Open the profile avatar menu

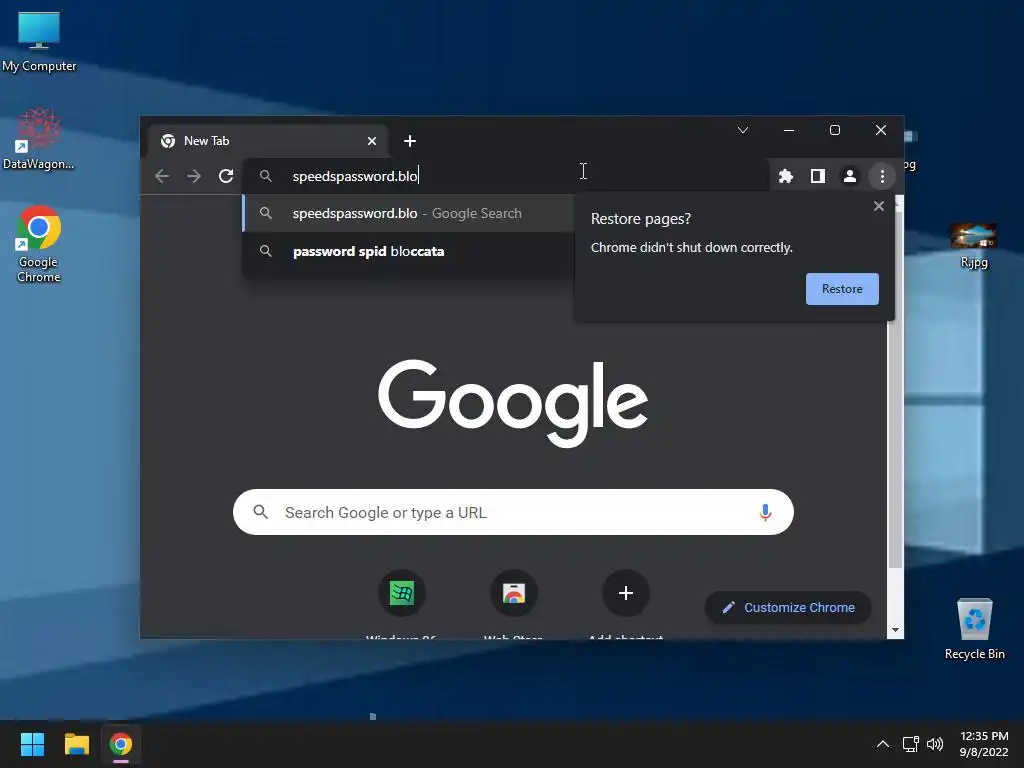pyautogui.click(x=850, y=176)
